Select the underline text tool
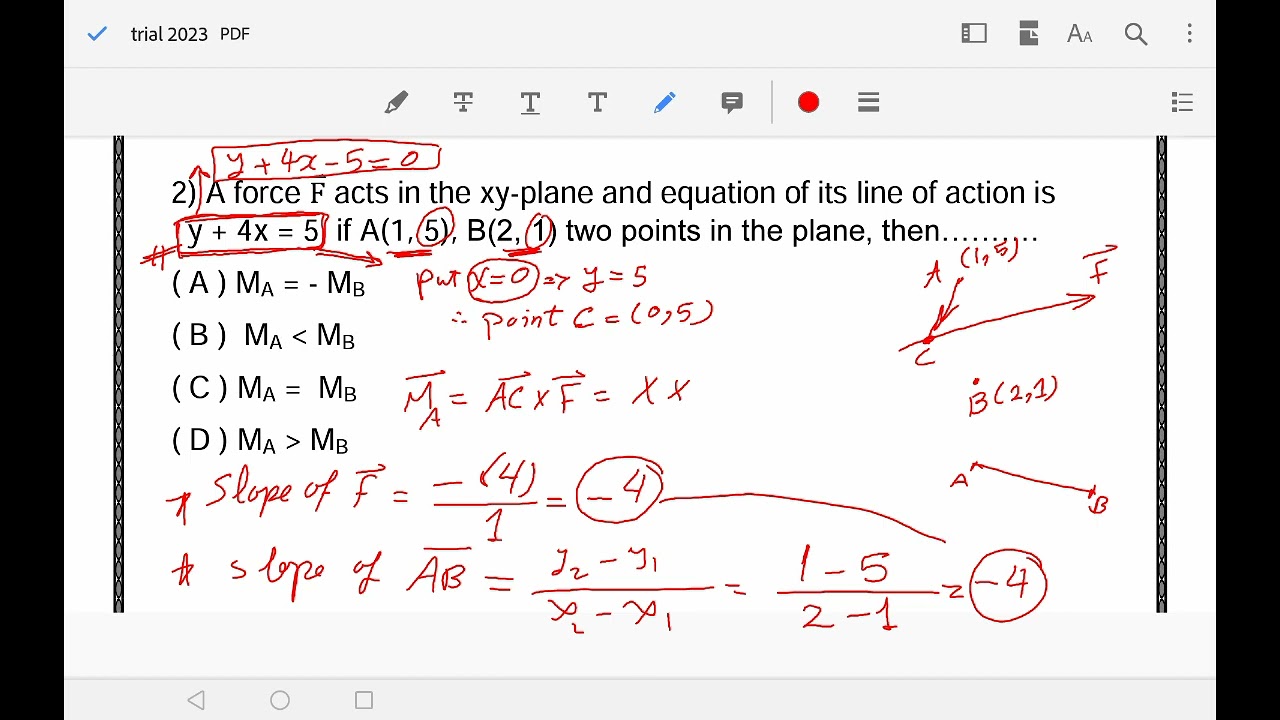Image resolution: width=1280 pixels, height=720 pixels. click(530, 102)
